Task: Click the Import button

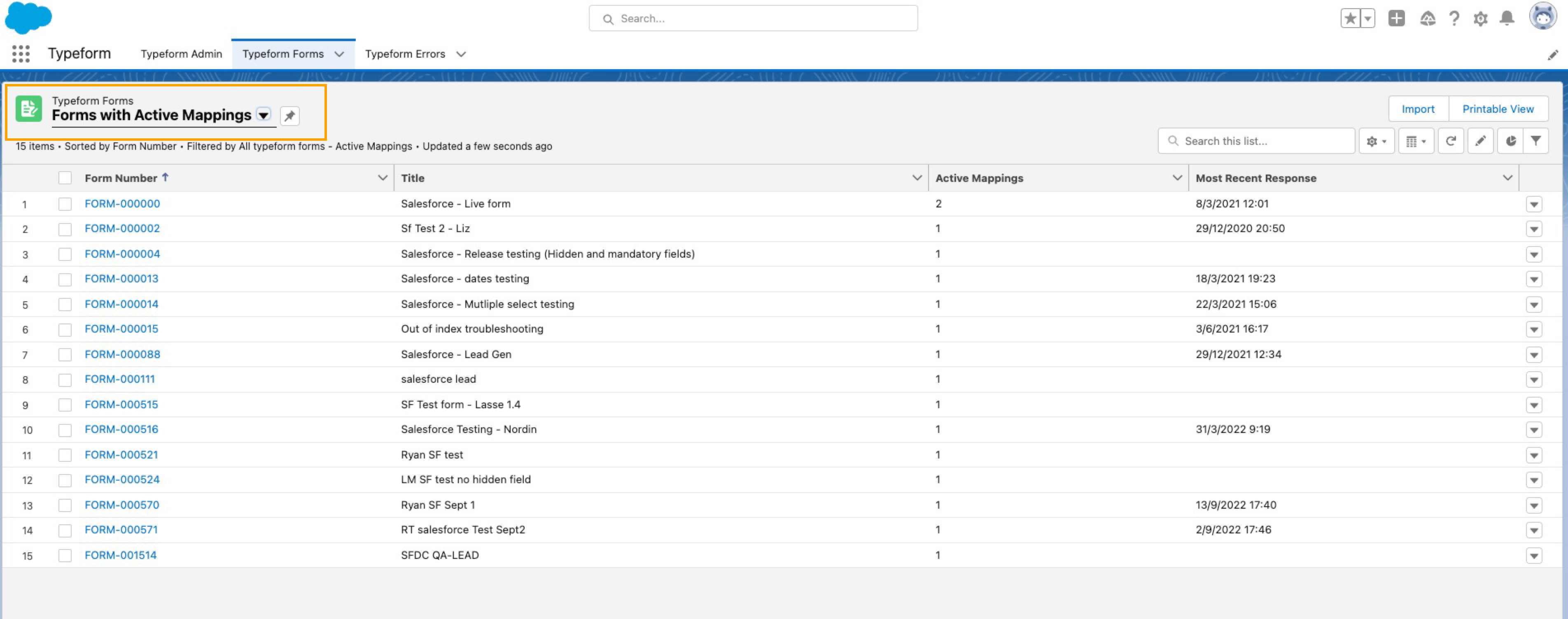Action: (x=1418, y=109)
